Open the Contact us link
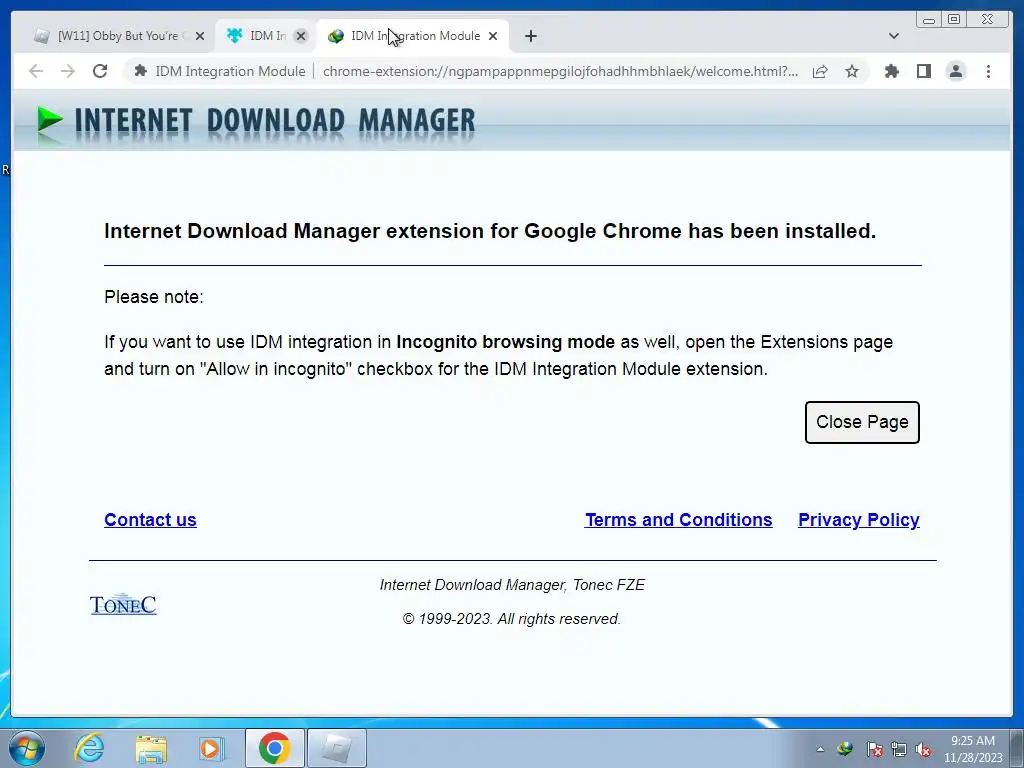 (150, 520)
